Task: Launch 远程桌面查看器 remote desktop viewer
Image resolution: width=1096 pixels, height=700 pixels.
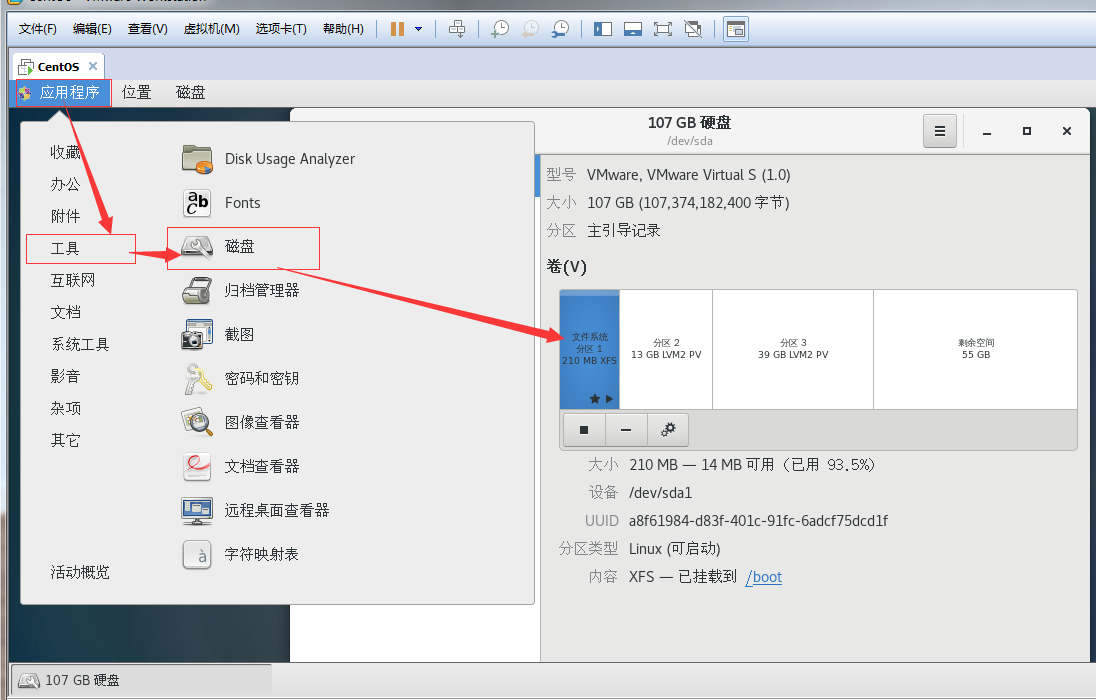Action: 255,510
